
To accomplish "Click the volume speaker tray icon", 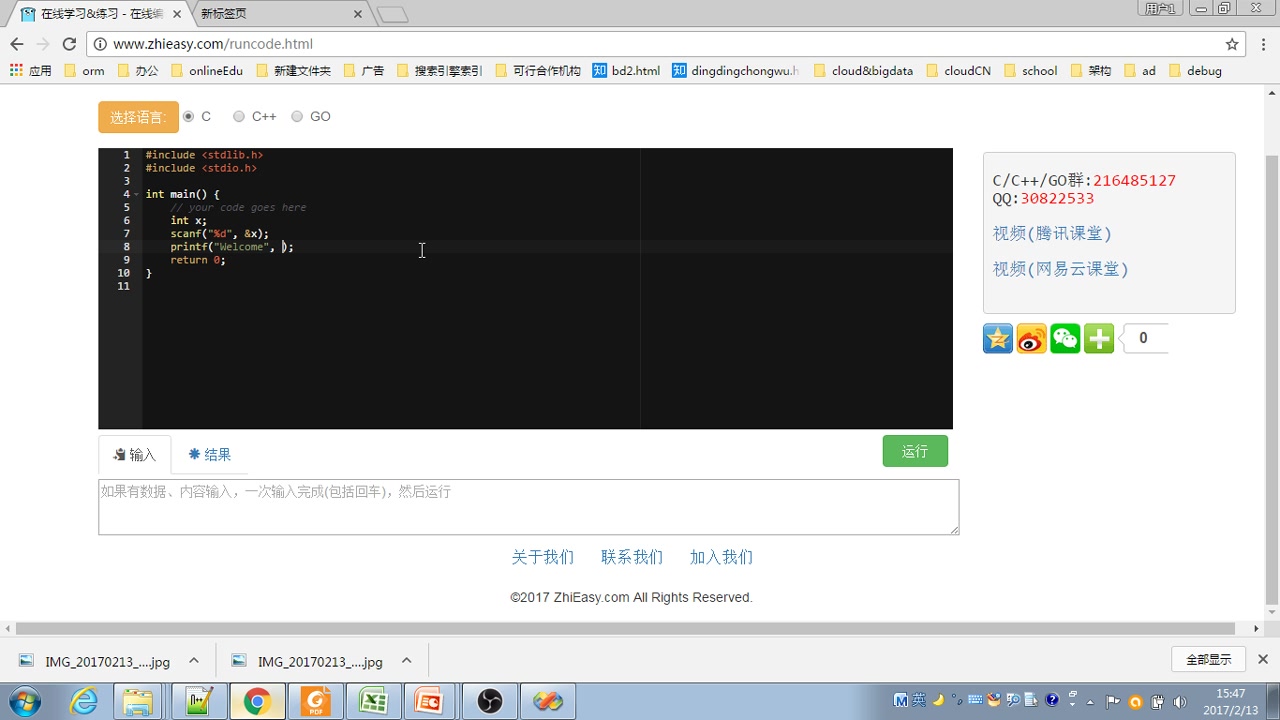I will (1179, 701).
